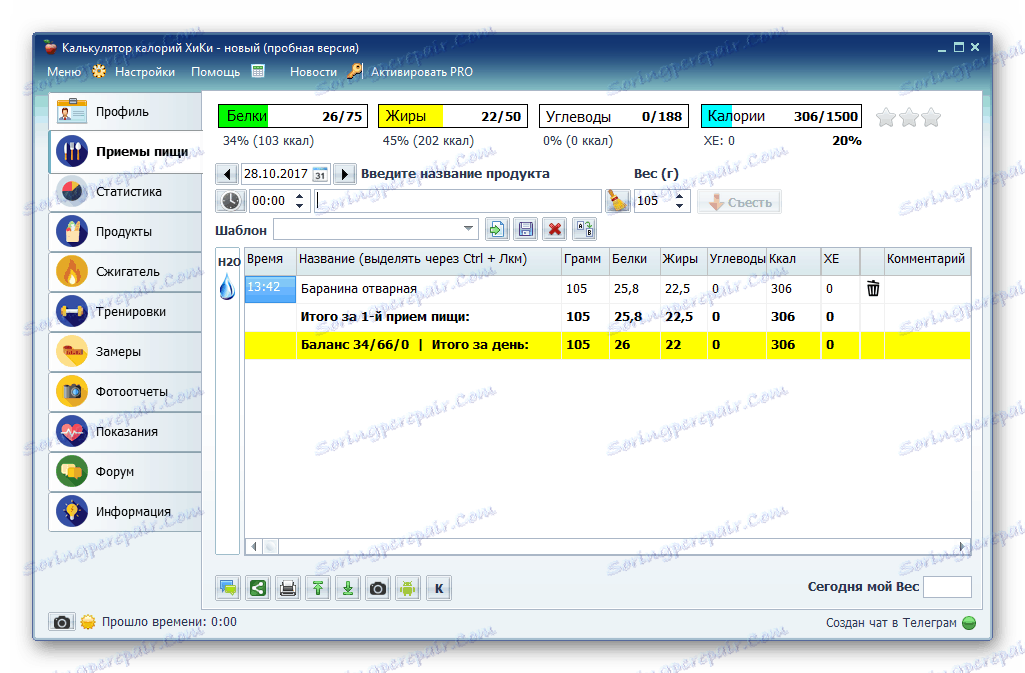The width and height of the screenshot is (1025, 673).
Task: Expand the Шаблон dropdown
Action: 468,229
